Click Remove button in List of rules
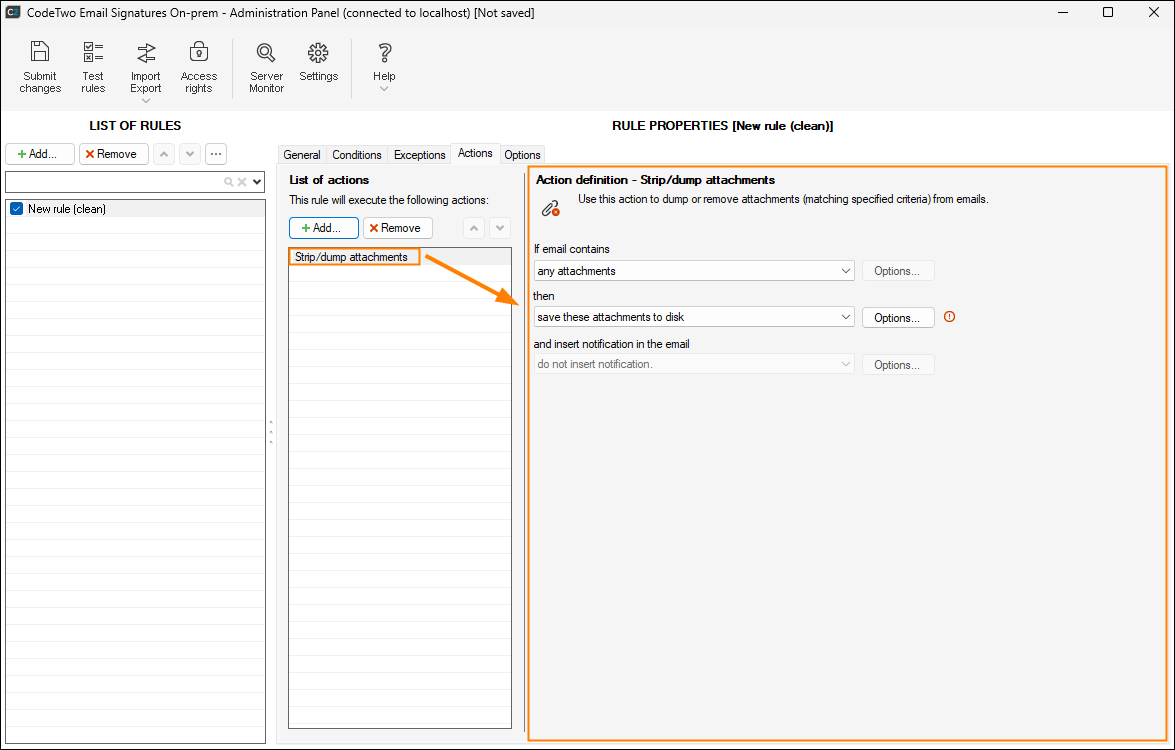Image resolution: width=1175 pixels, height=750 pixels. pyautogui.click(x=114, y=154)
